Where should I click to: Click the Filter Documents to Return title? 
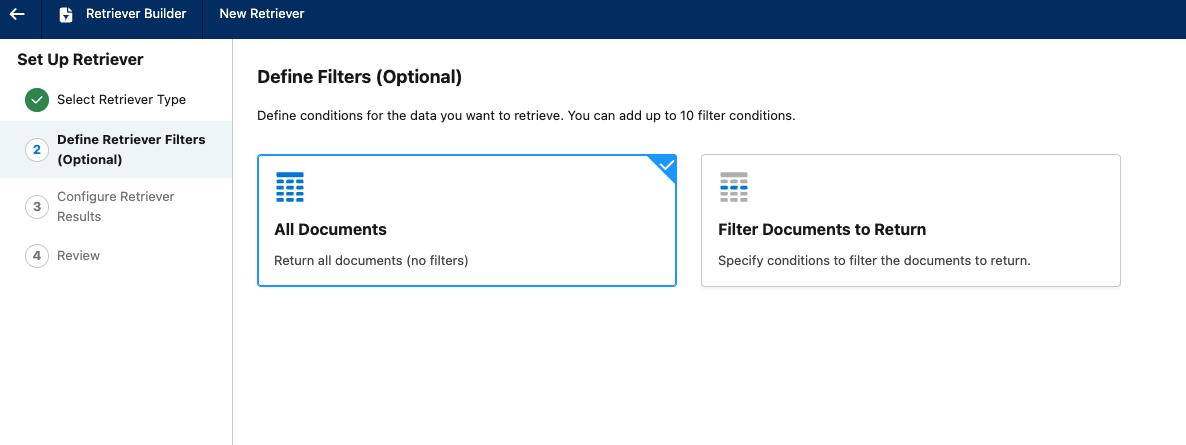tap(822, 230)
